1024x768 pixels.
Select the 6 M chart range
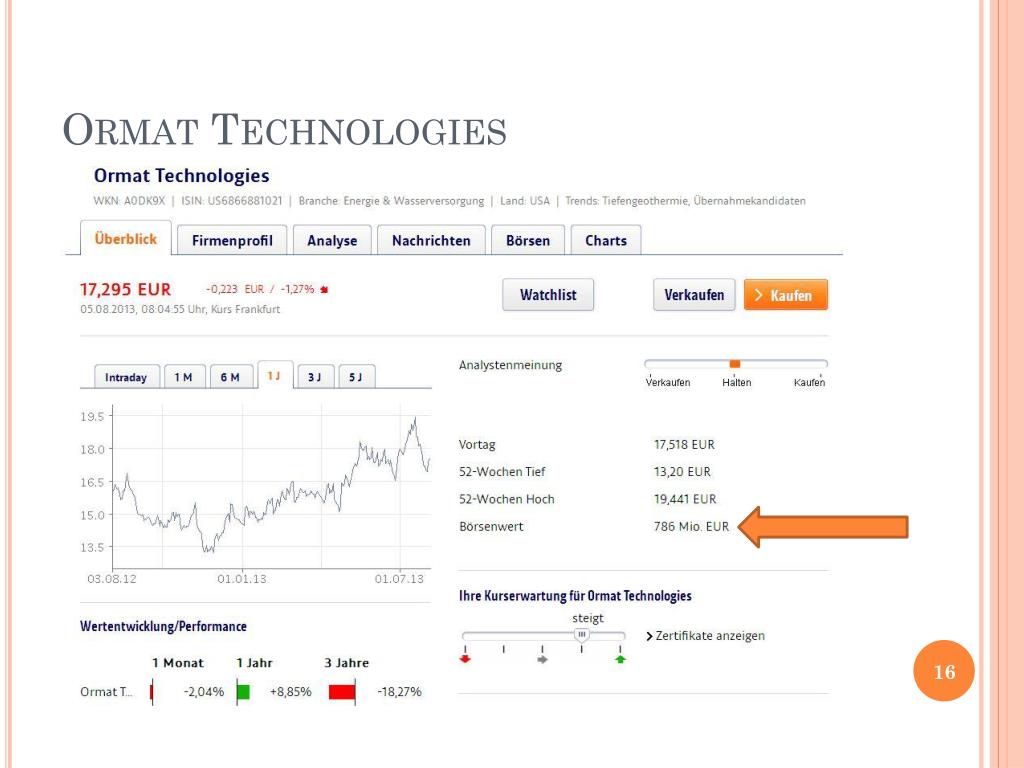(231, 377)
